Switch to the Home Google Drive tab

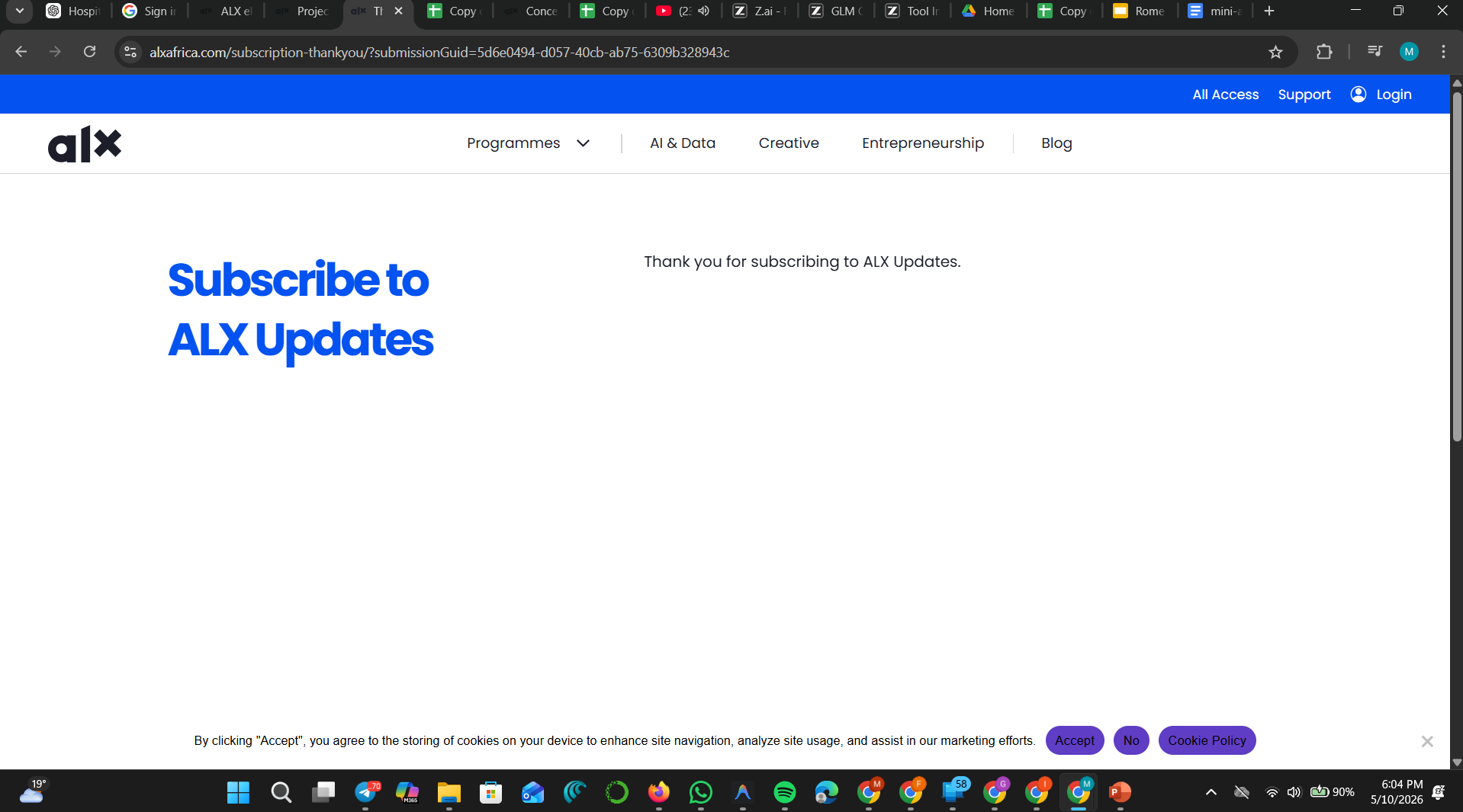[988, 11]
